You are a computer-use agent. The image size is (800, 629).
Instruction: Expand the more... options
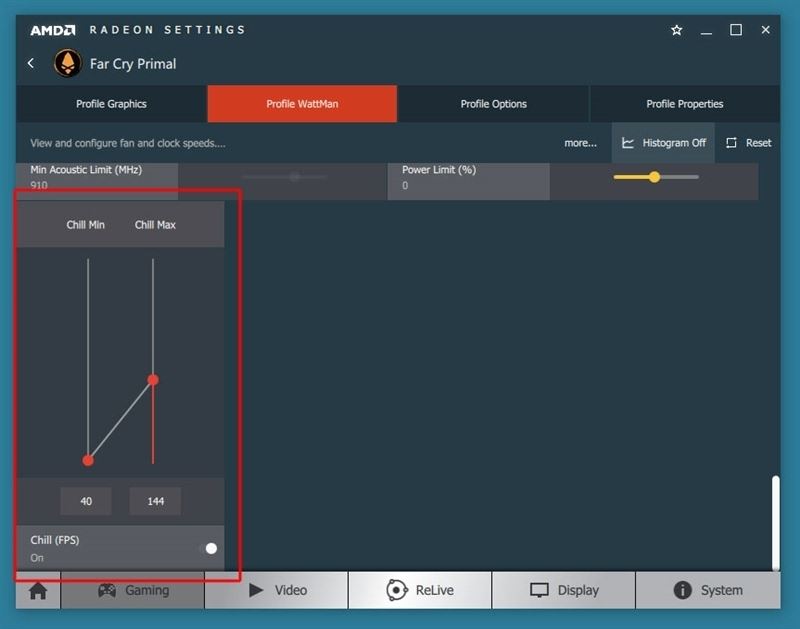coord(580,143)
